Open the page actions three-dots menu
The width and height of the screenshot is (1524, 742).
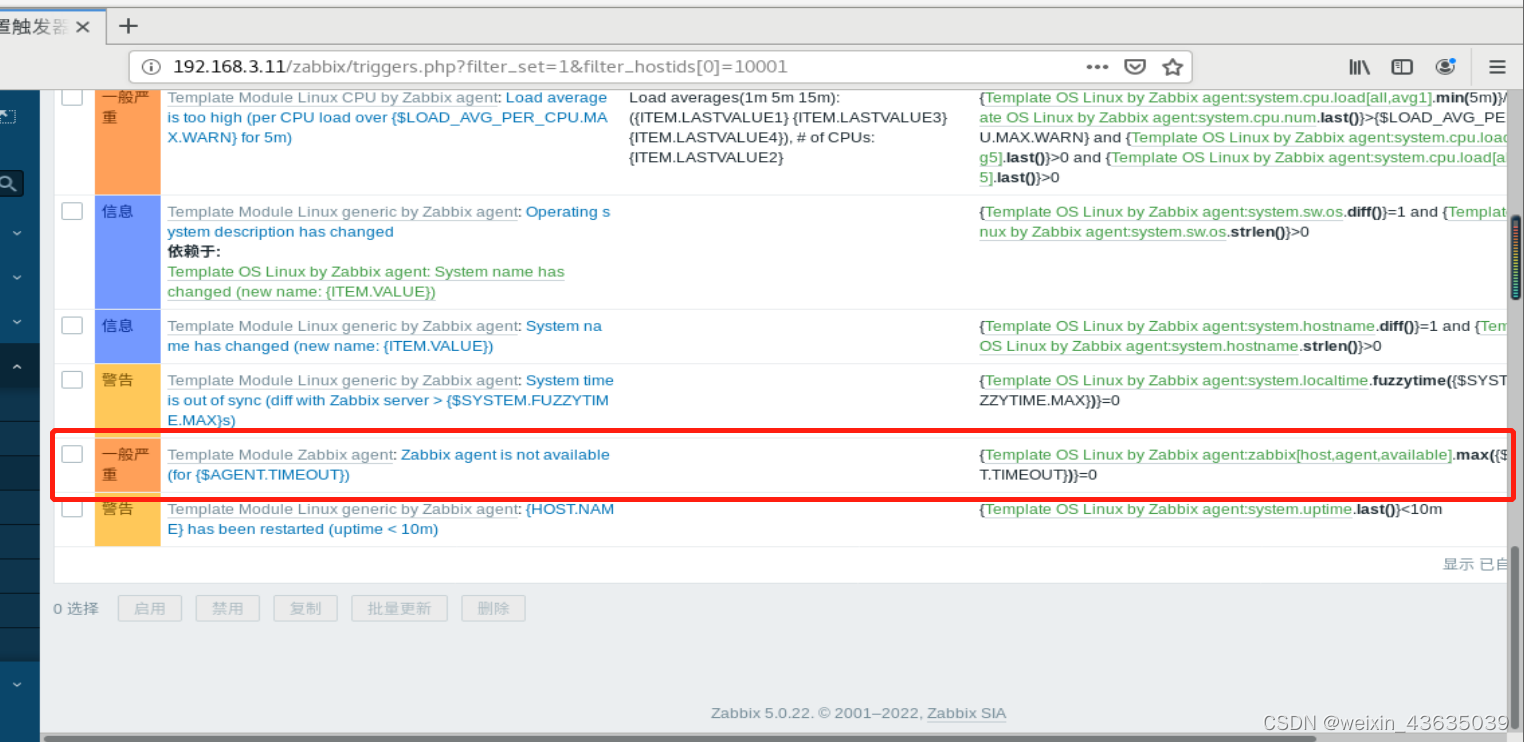click(x=1097, y=67)
